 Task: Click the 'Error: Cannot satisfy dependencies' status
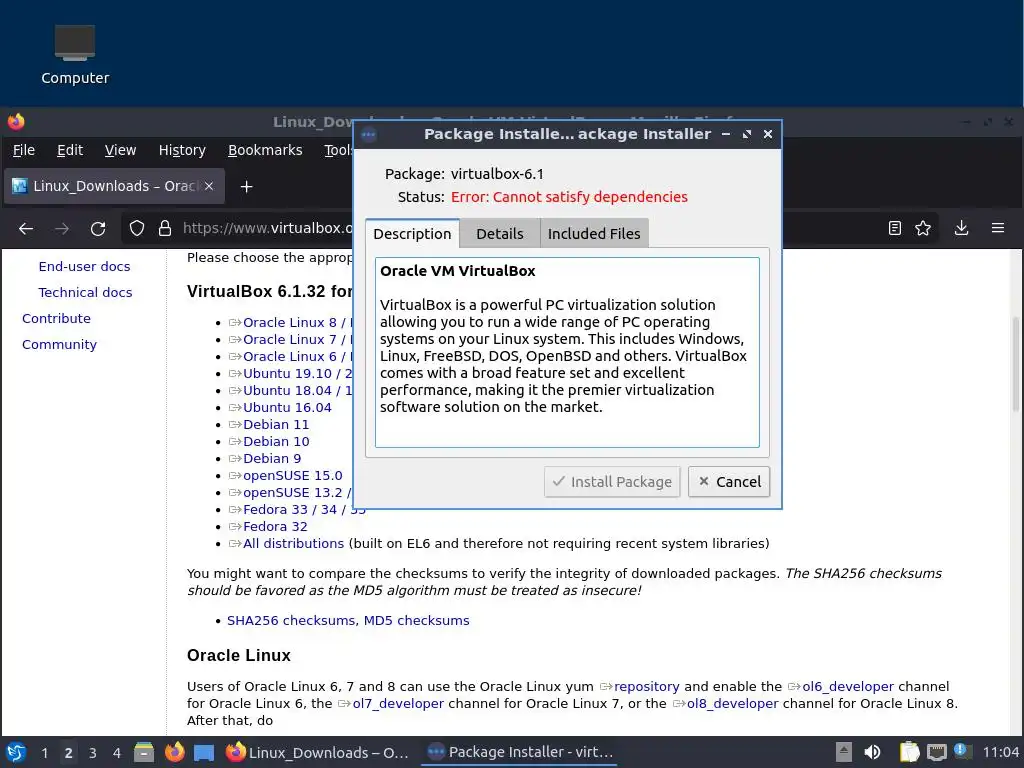tap(569, 197)
